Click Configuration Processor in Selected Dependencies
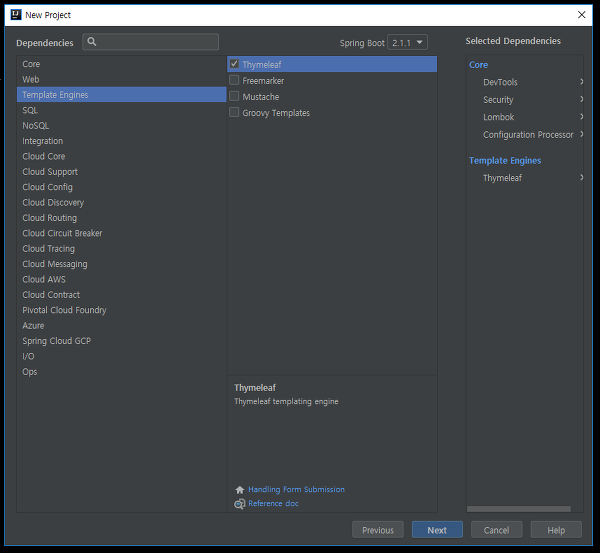 (528, 135)
